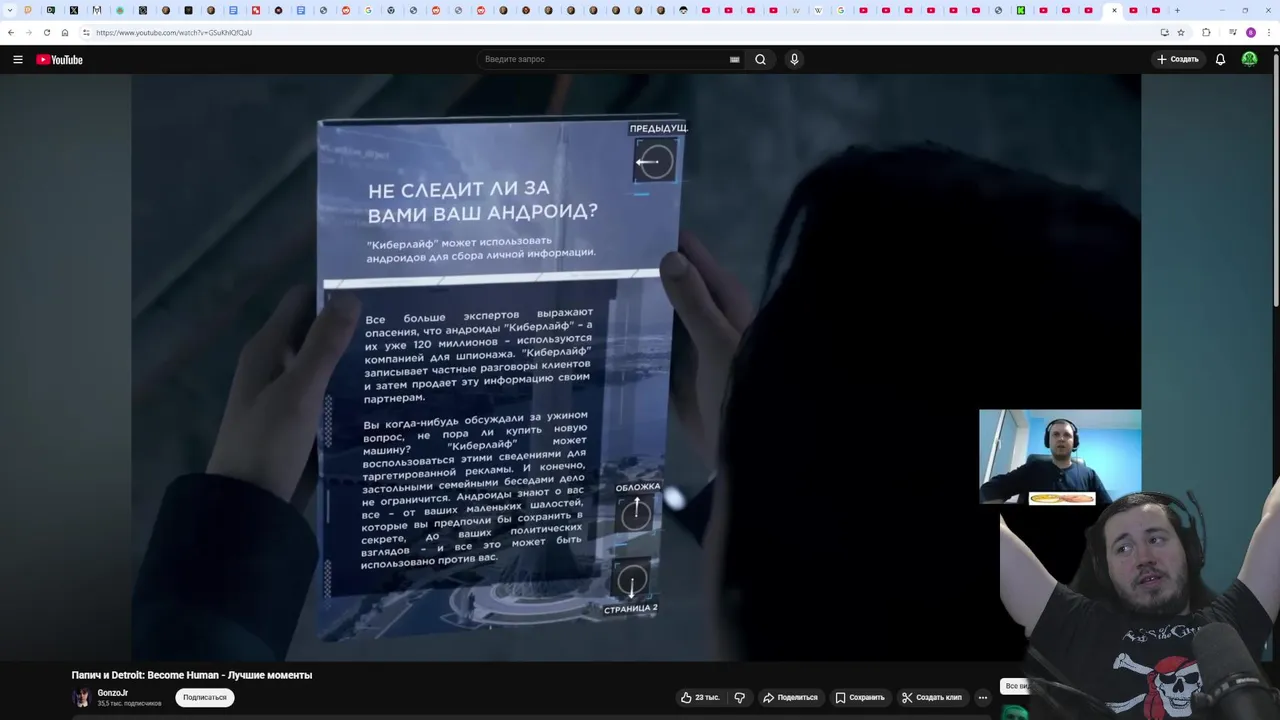Select the youtube.com URL in address bar
Viewport: 1280px width, 720px height.
point(174,33)
